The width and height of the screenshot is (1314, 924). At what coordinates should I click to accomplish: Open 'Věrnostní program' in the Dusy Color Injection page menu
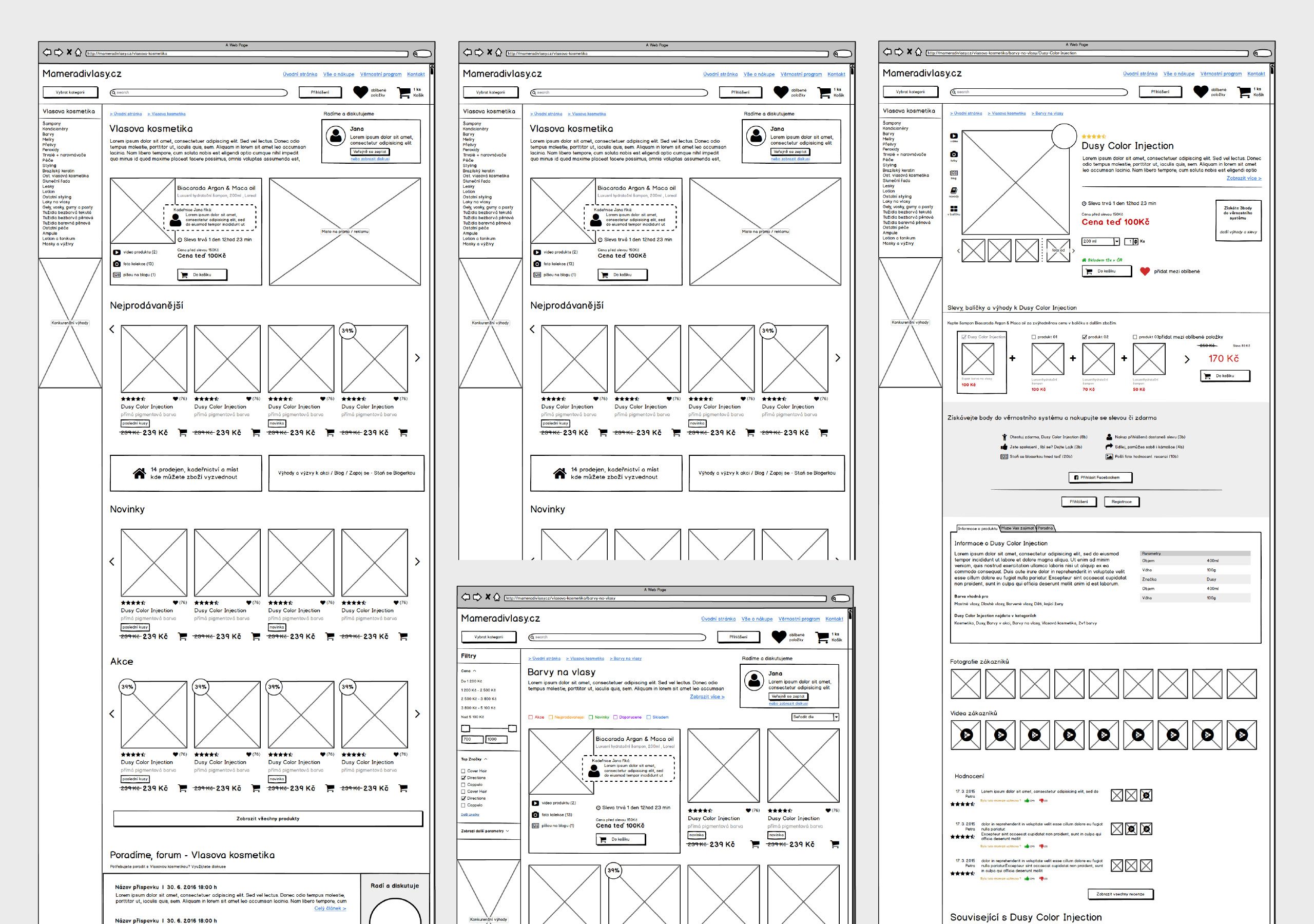point(1221,74)
